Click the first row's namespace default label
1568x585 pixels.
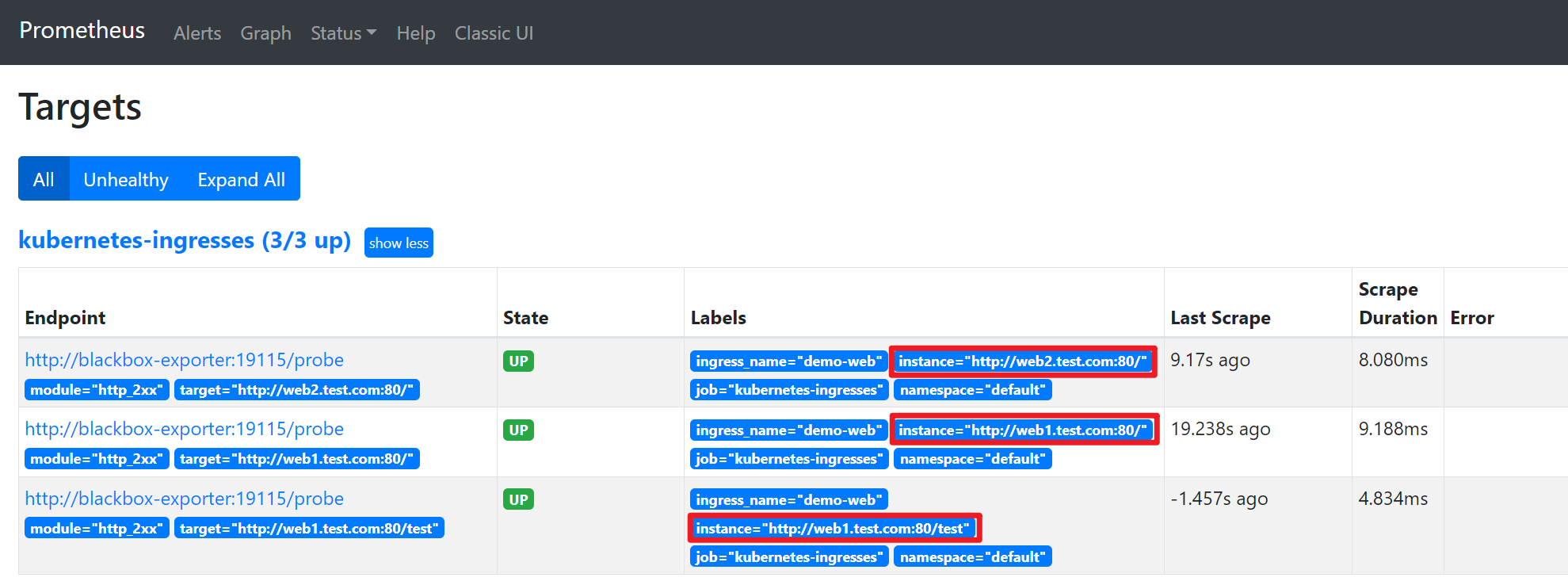972,390
